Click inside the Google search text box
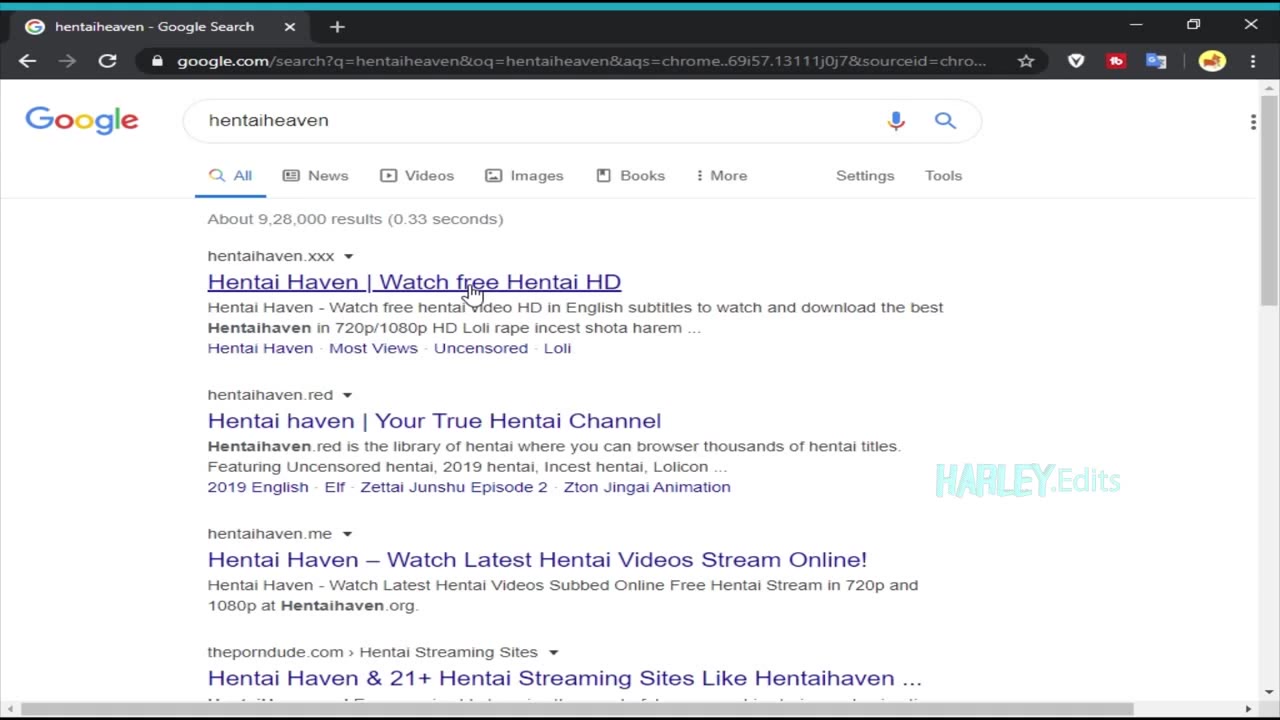The image size is (1280, 720). click(540, 121)
